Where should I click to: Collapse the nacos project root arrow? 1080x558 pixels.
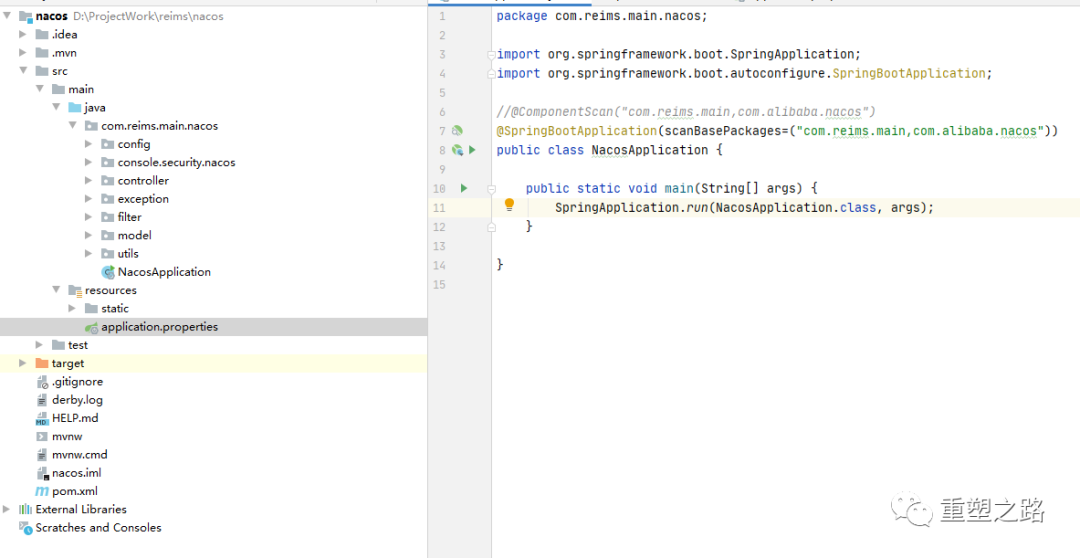pyautogui.click(x=7, y=16)
